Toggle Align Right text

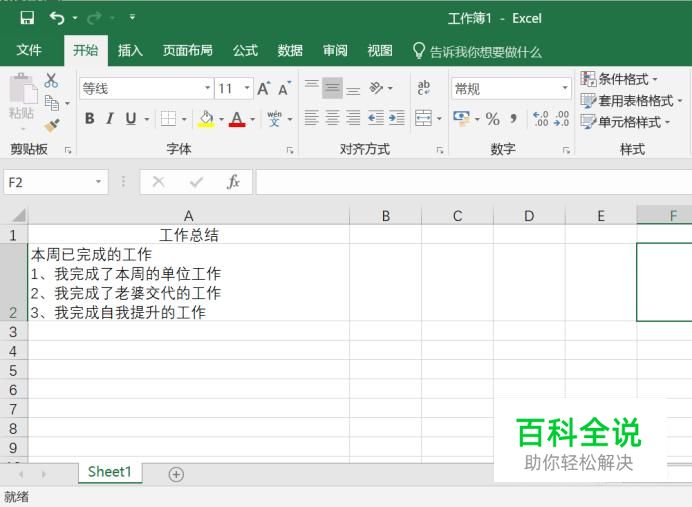(353, 118)
